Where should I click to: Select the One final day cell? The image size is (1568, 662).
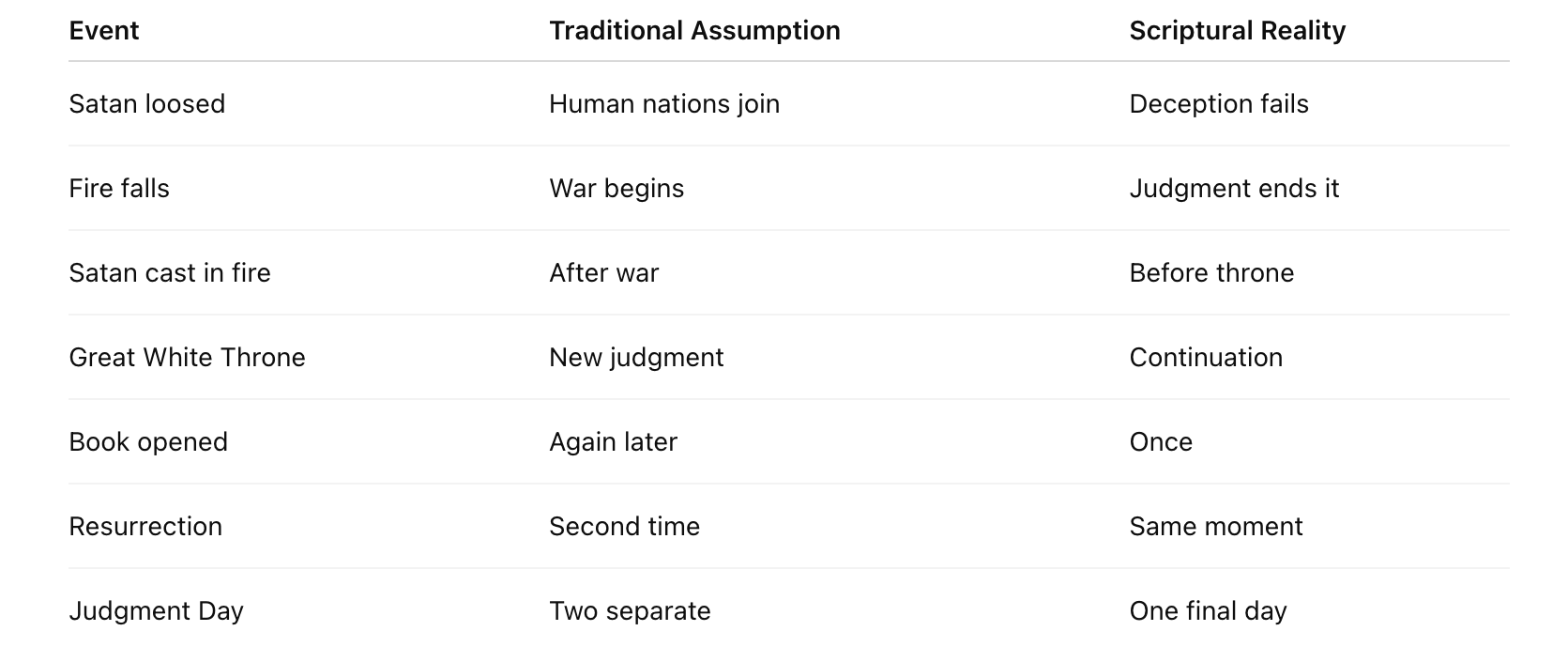tap(1208, 611)
